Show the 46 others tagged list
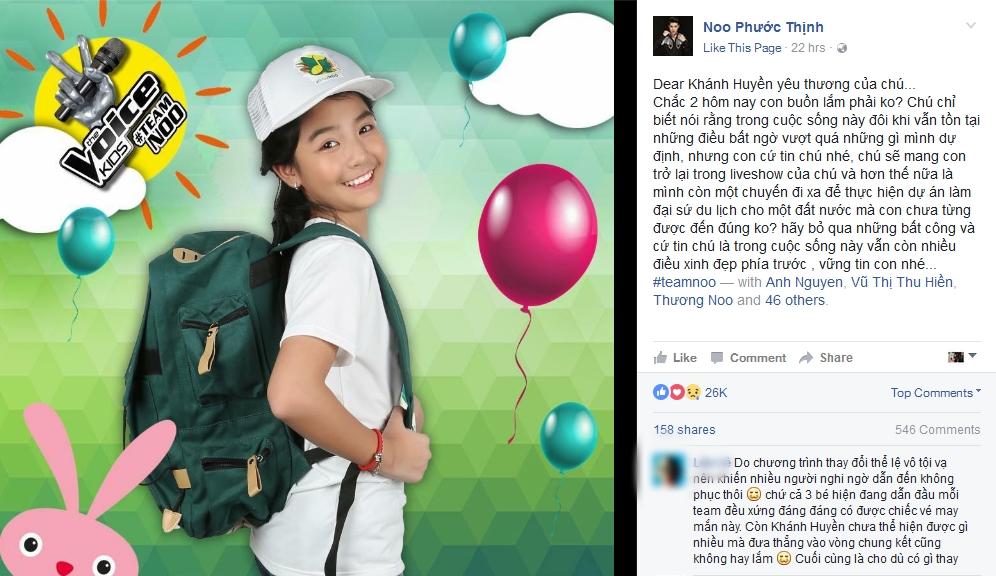Screen dimensions: 996x576 (795, 300)
